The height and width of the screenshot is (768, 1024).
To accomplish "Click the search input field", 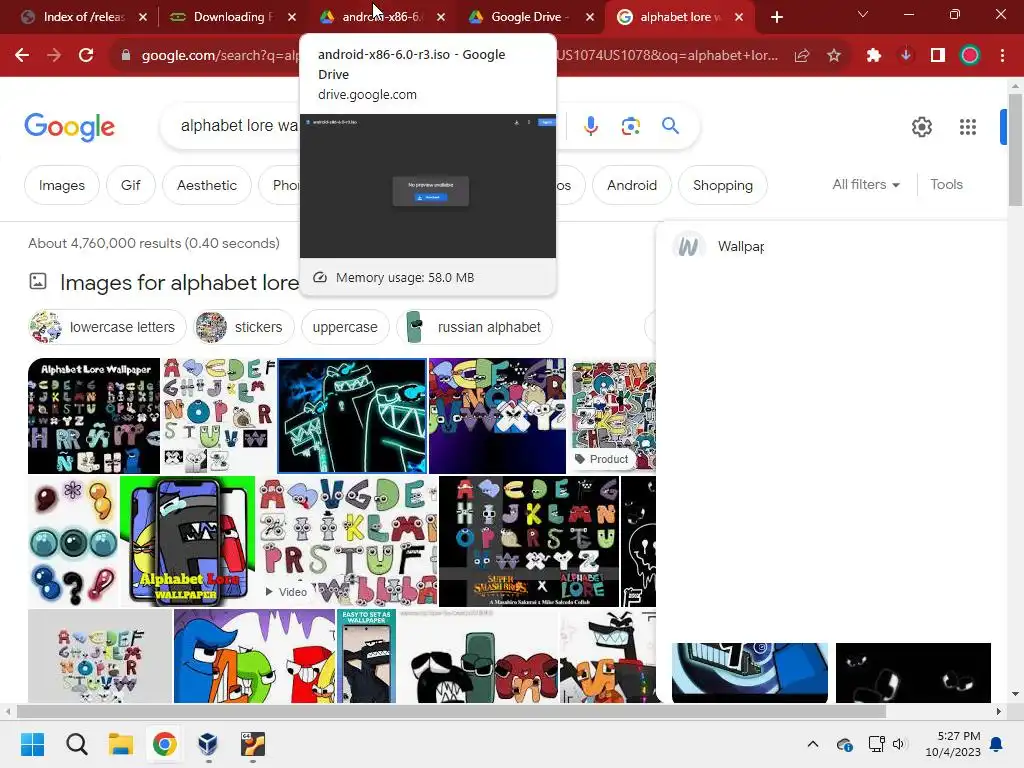I will (238, 125).
